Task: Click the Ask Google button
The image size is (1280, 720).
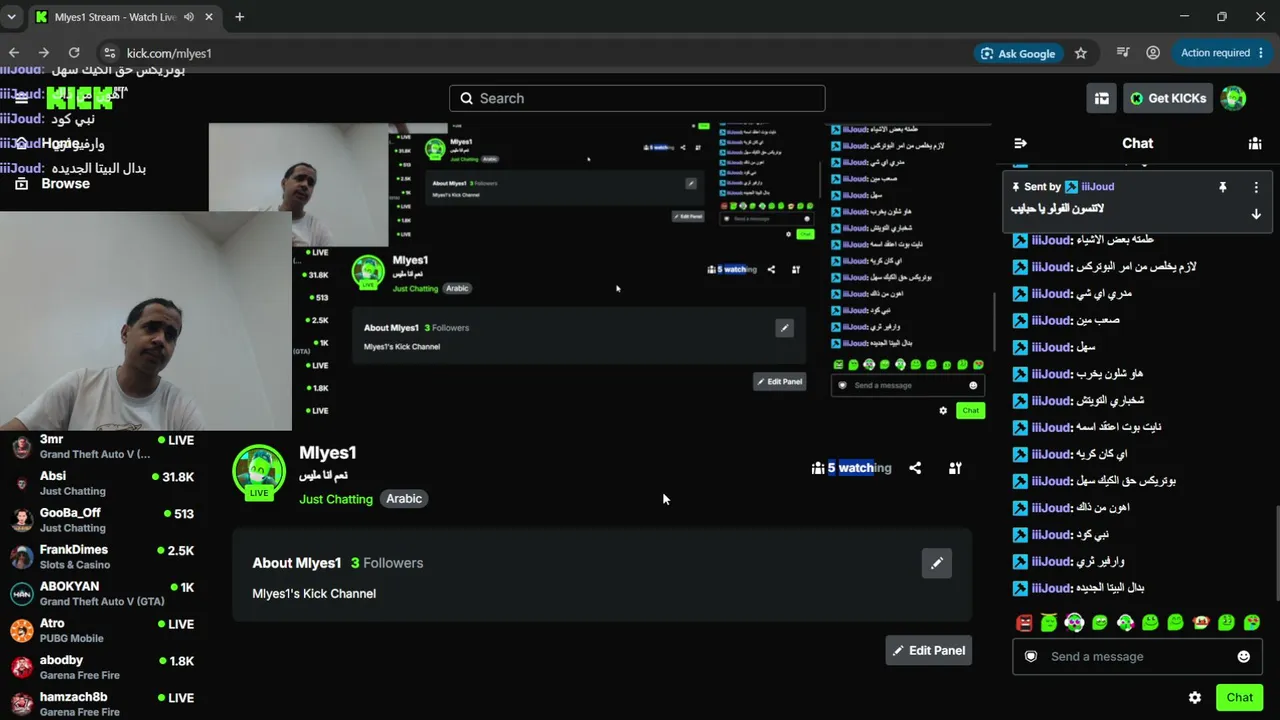Action: click(x=1018, y=53)
